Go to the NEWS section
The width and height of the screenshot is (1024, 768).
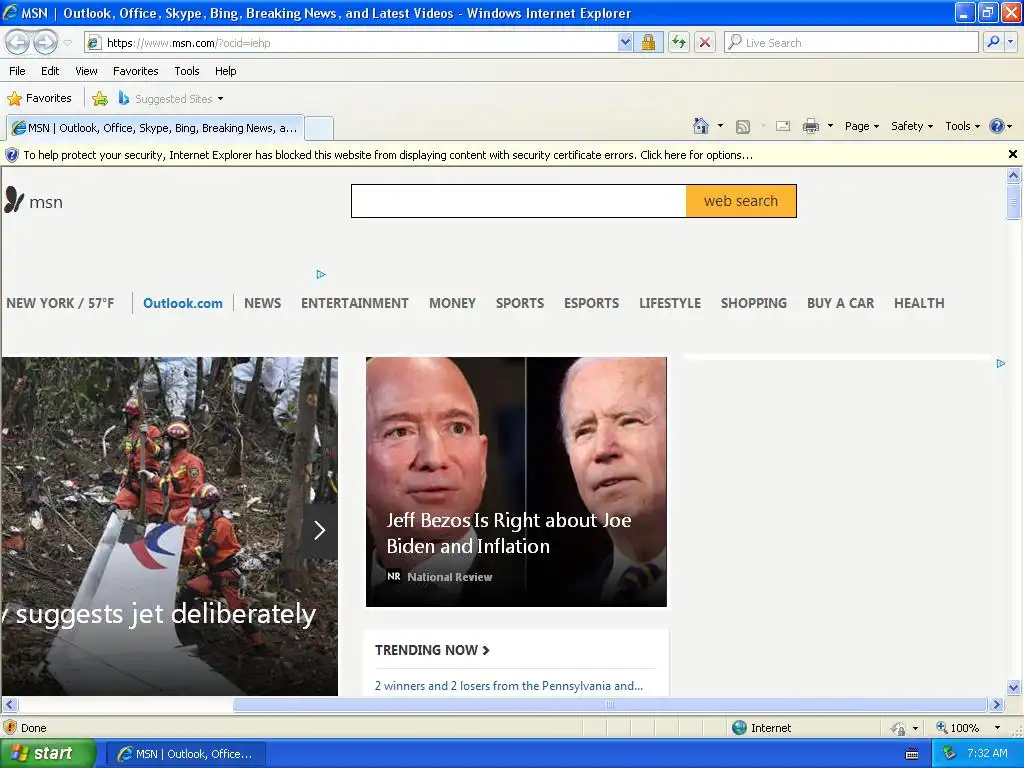click(263, 303)
